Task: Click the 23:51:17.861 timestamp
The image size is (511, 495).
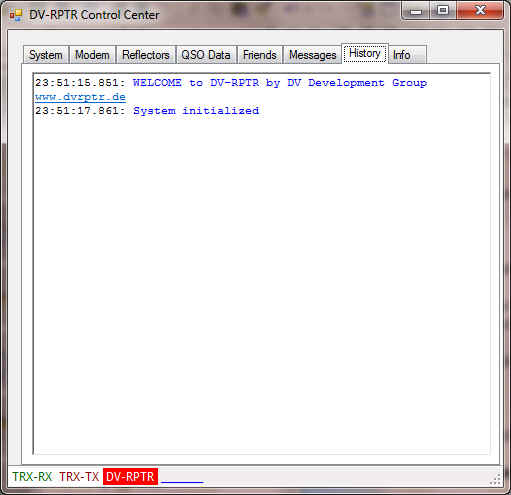Action: (80, 111)
